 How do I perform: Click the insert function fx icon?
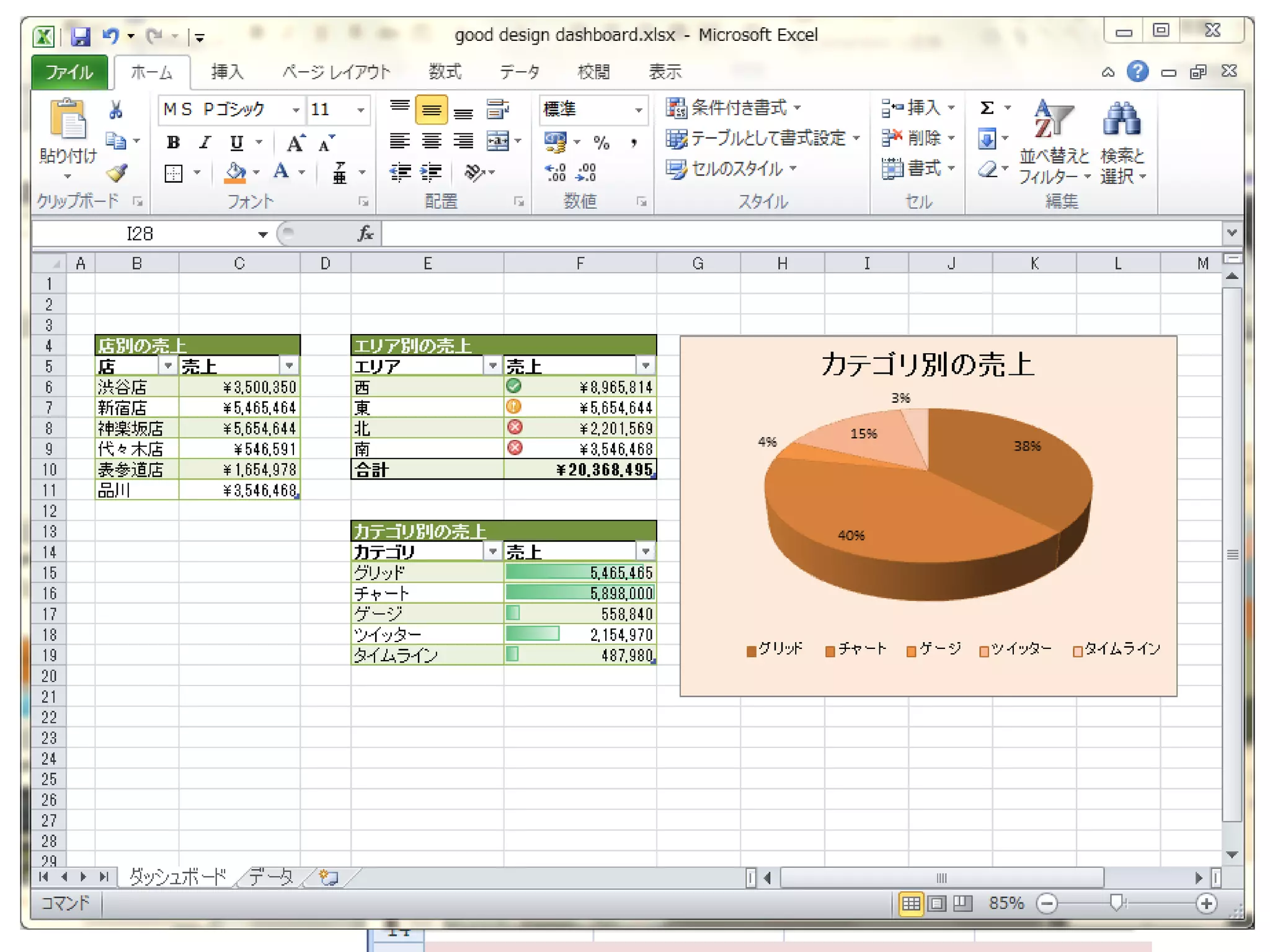tap(365, 234)
